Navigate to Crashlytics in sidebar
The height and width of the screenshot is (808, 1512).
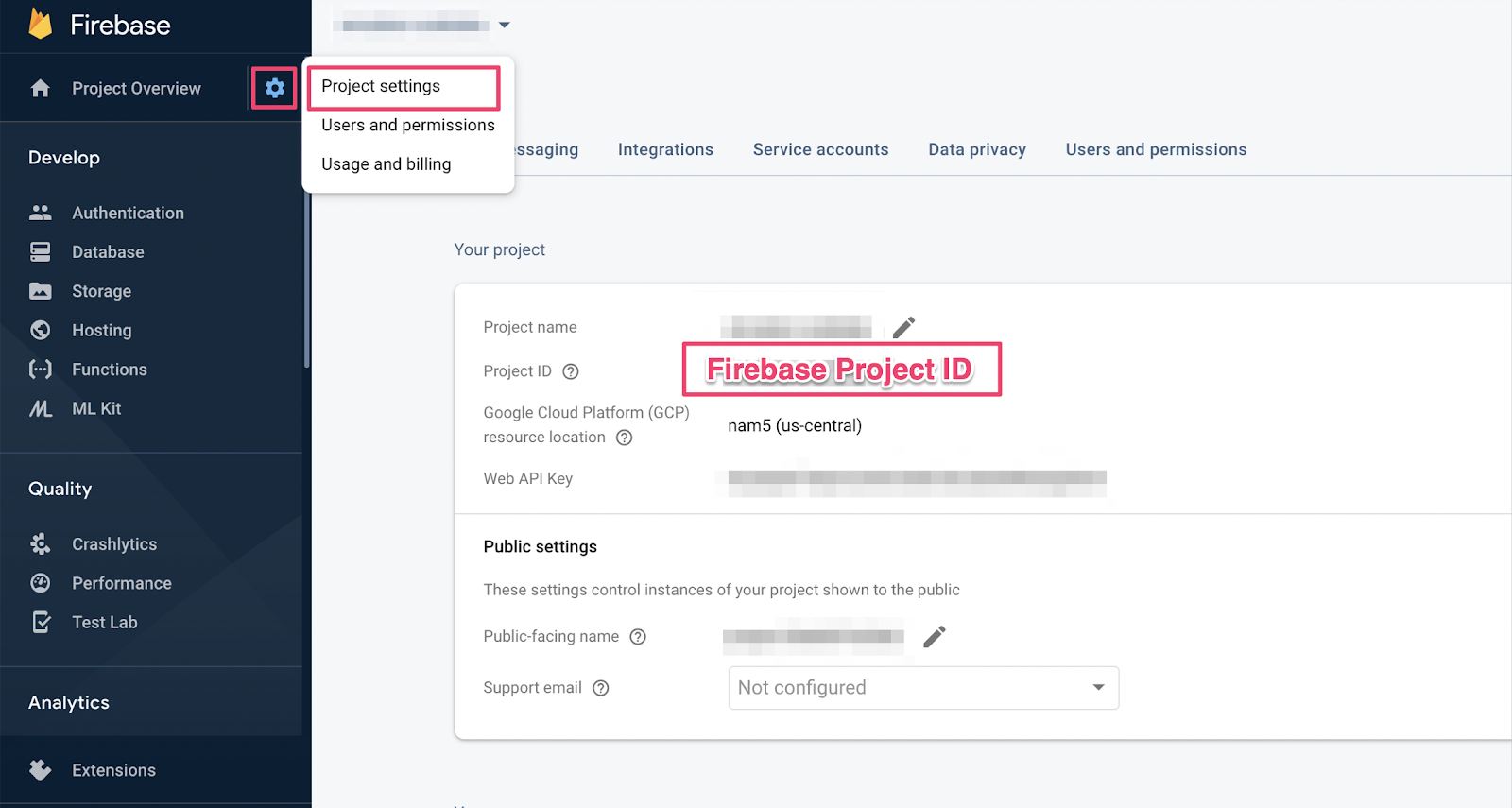click(x=114, y=544)
